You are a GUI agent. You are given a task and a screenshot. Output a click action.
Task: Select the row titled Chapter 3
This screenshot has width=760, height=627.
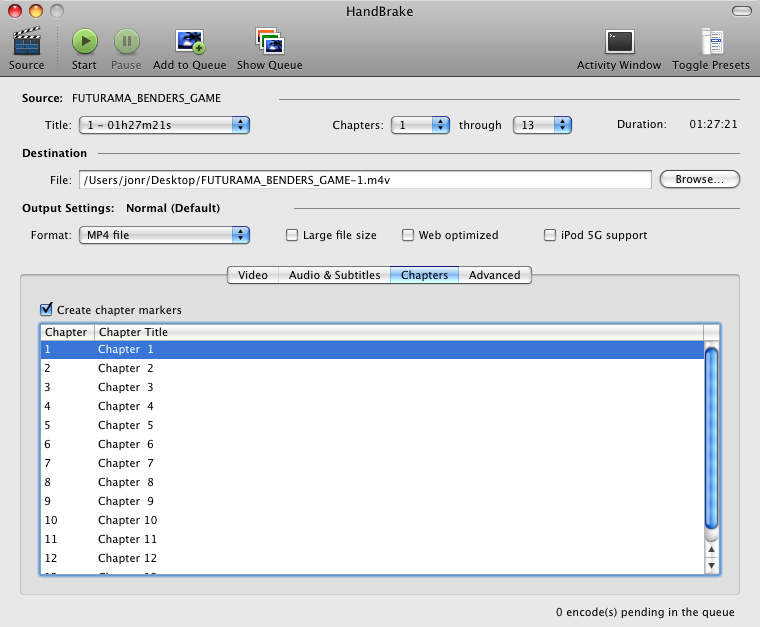point(372,387)
